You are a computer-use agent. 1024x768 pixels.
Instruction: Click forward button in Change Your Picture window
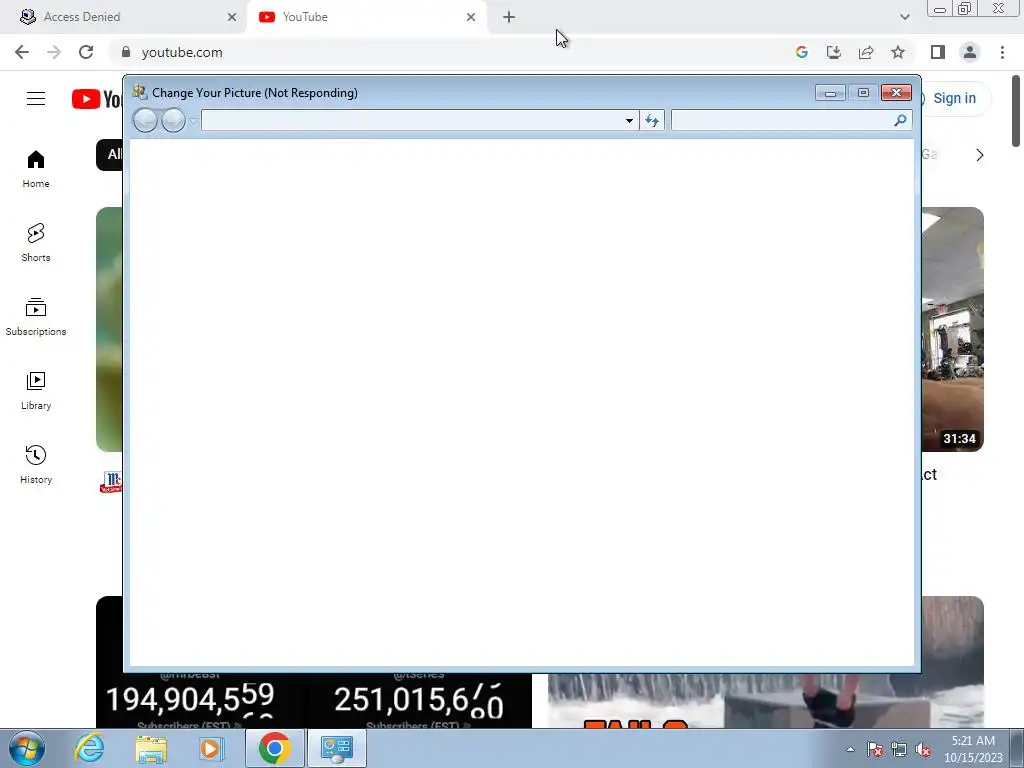tap(173, 120)
